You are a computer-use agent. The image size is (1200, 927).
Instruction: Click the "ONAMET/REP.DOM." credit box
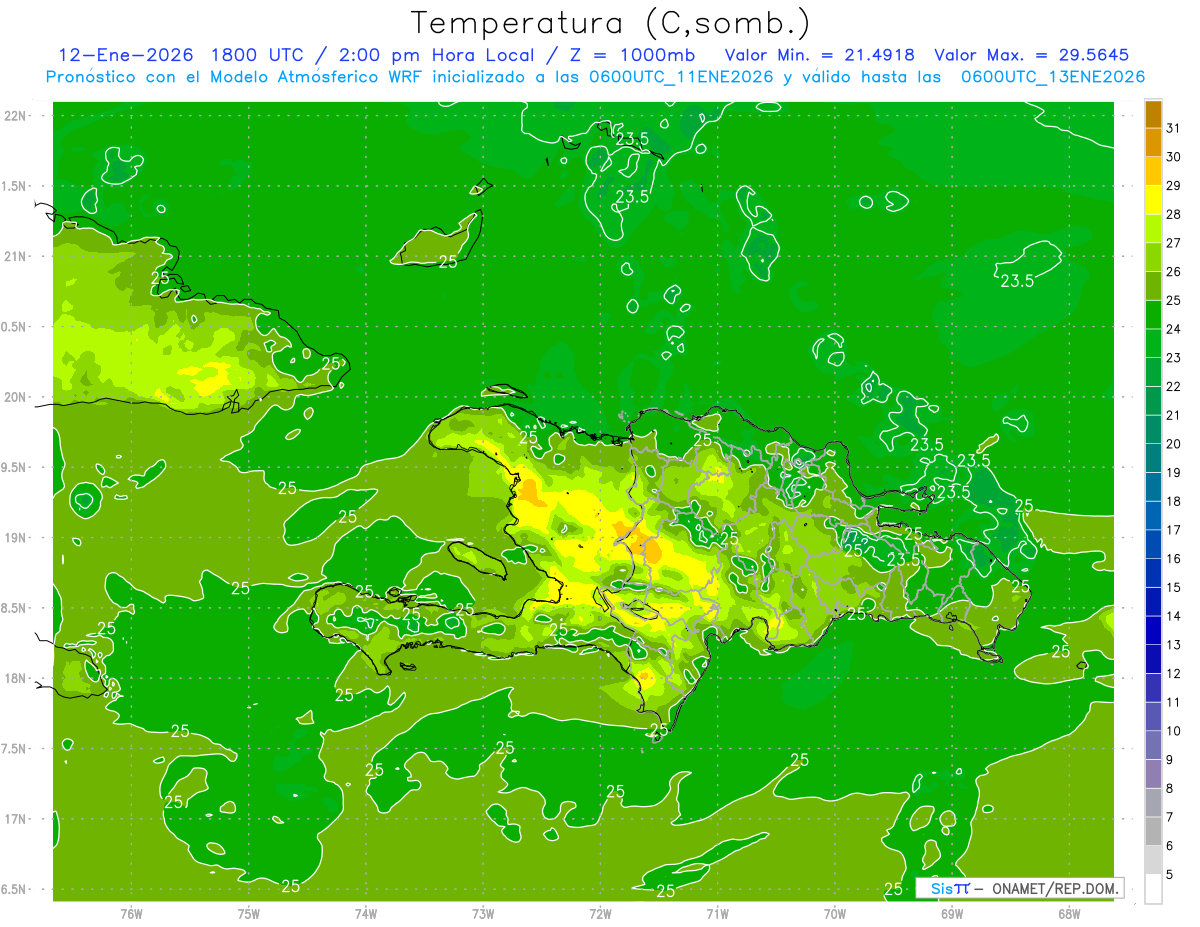click(1019, 888)
